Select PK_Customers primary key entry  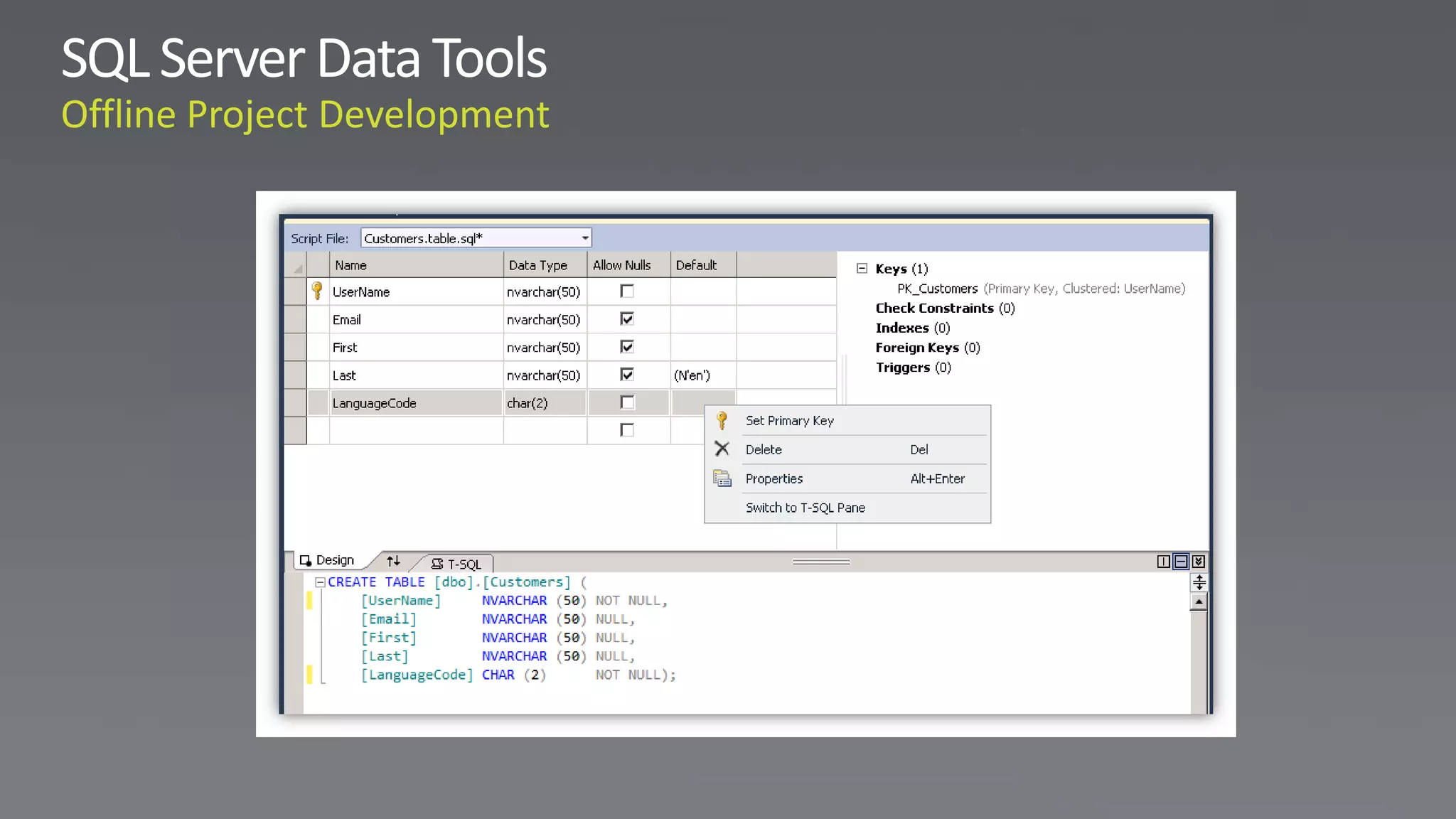point(1041,289)
